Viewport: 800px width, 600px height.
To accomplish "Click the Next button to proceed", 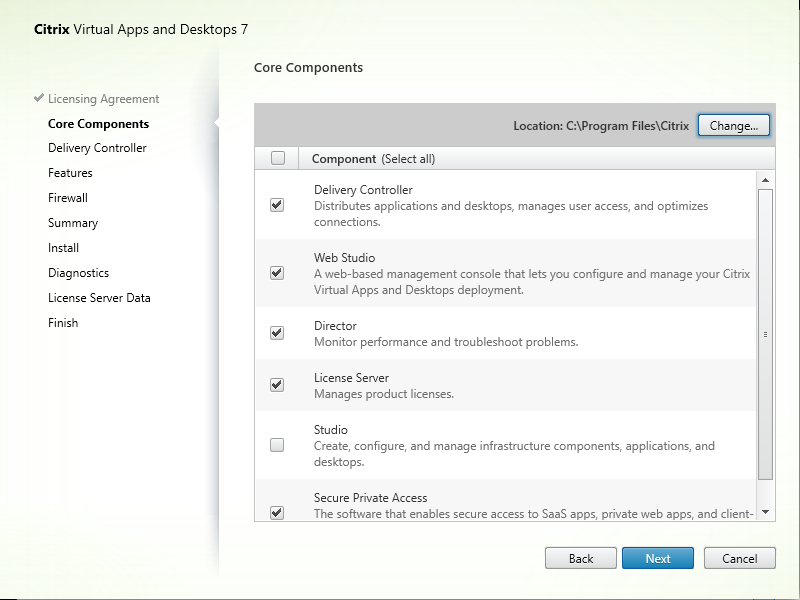I will pos(657,558).
